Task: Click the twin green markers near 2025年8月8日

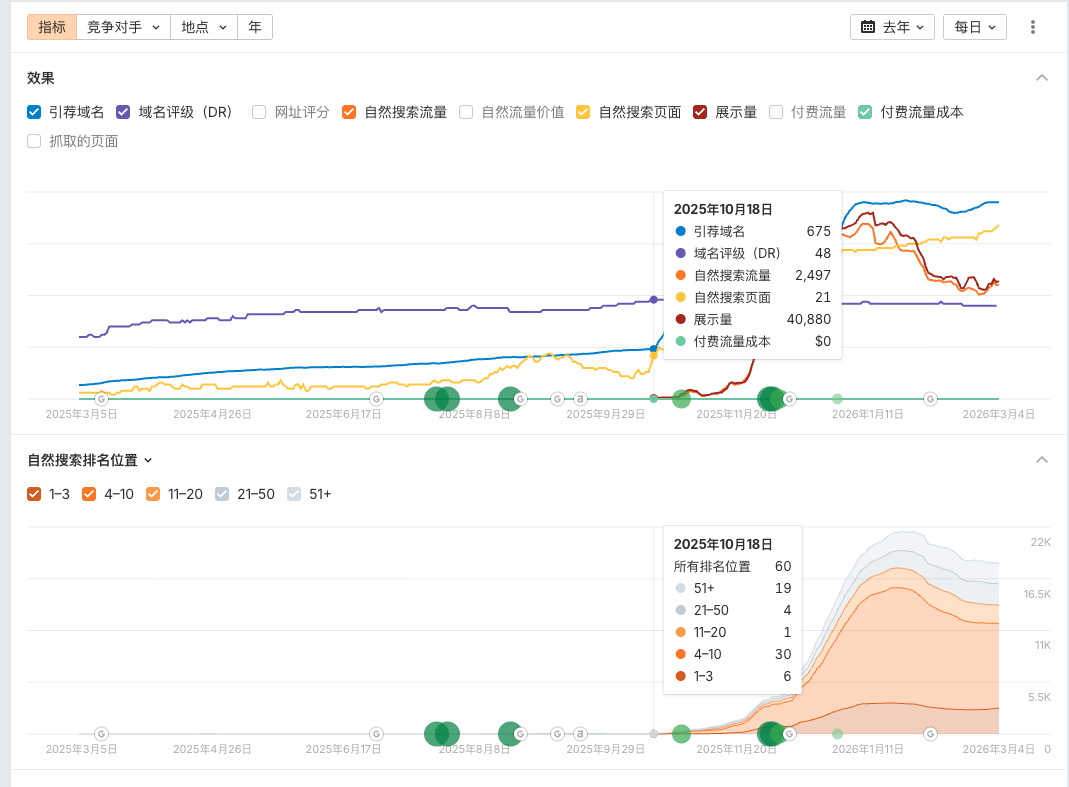Action: click(442, 398)
